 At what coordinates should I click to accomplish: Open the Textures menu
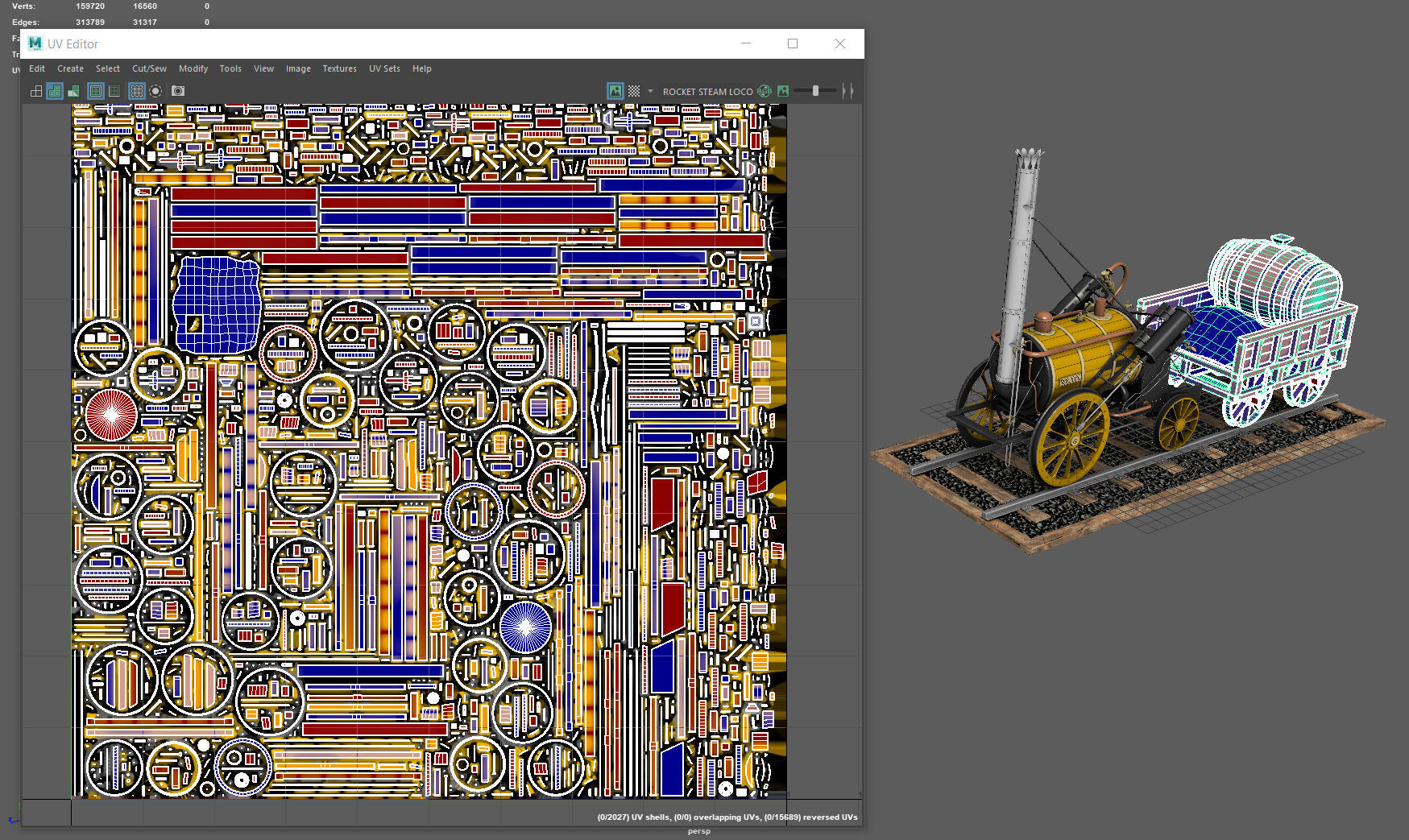[x=339, y=68]
